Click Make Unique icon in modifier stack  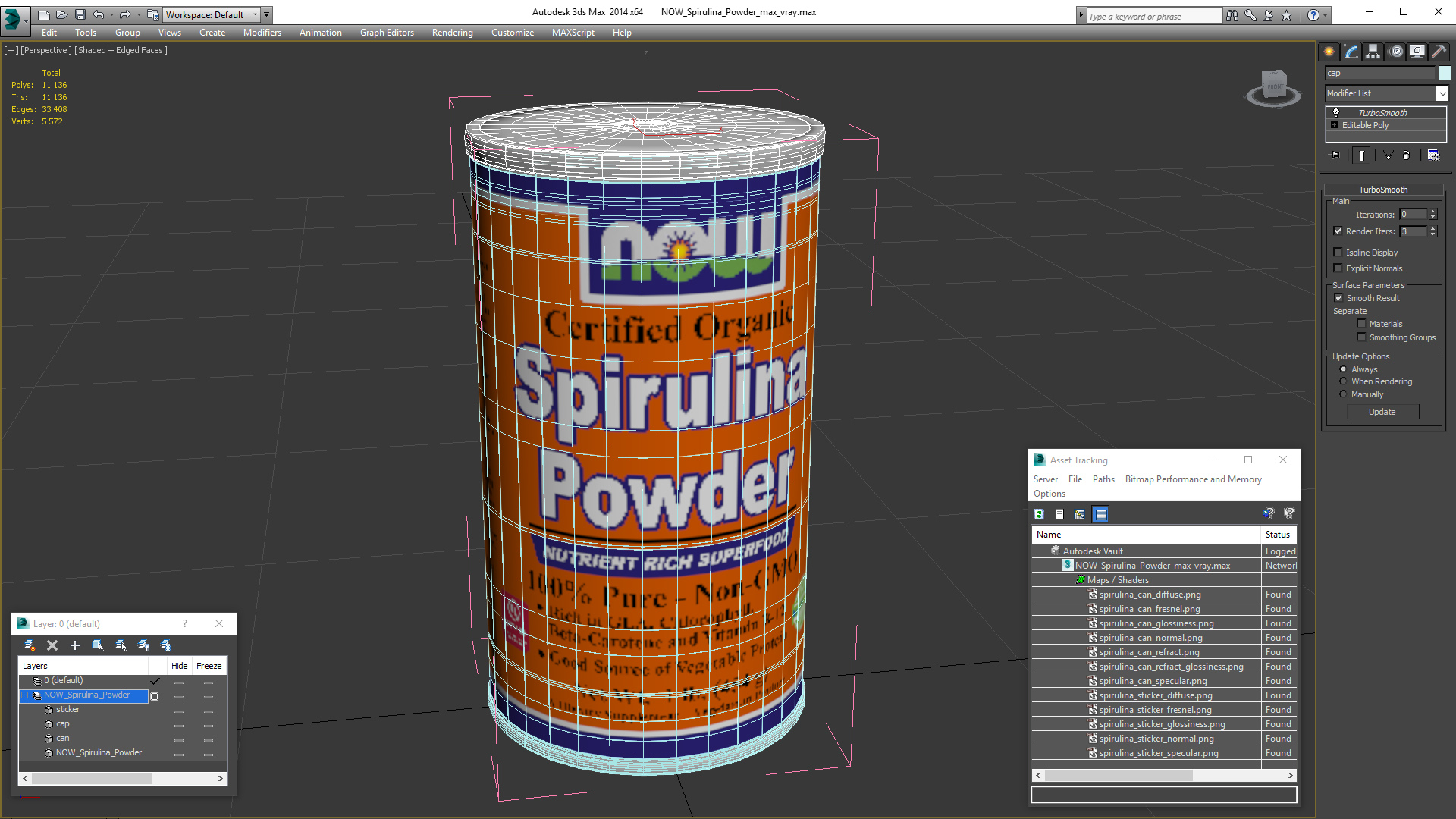pyautogui.click(x=1388, y=155)
